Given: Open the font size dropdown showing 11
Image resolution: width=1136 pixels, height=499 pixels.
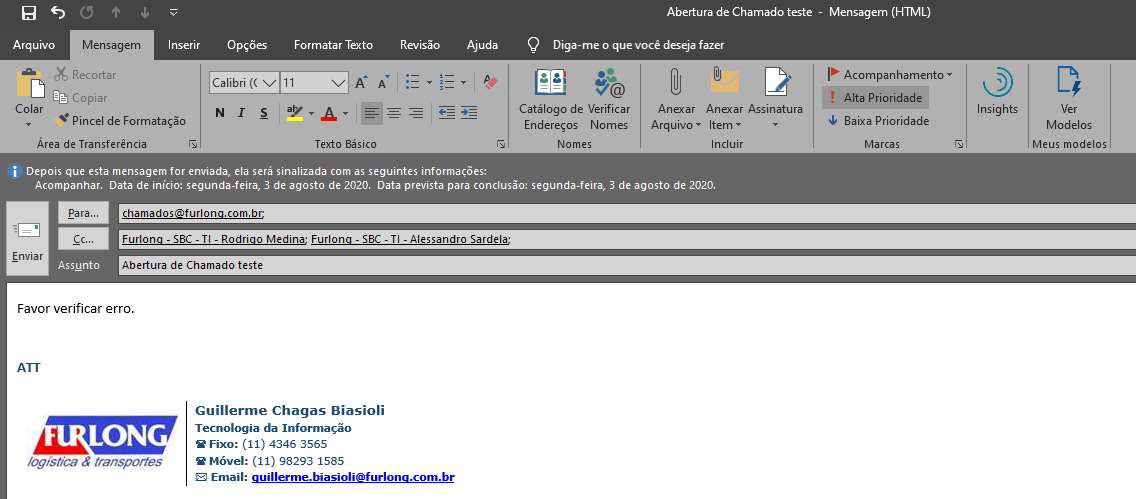Looking at the screenshot, I should coord(338,83).
